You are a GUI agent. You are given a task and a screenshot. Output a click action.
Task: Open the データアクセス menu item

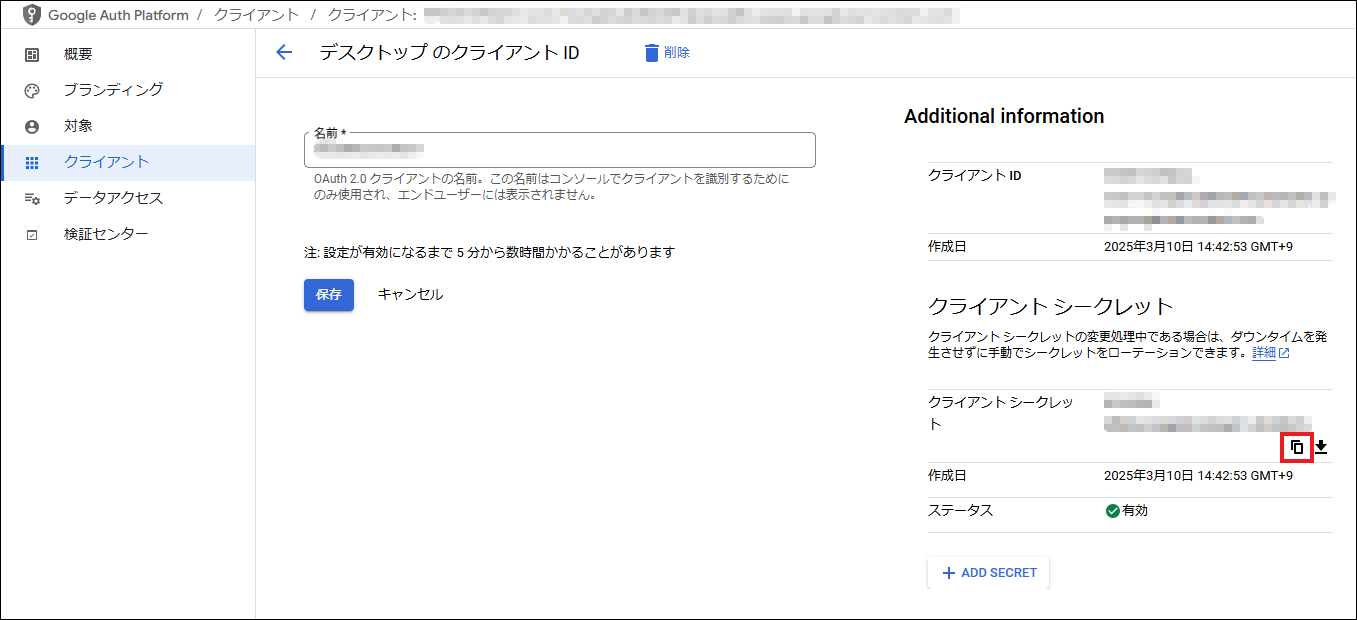[113, 198]
